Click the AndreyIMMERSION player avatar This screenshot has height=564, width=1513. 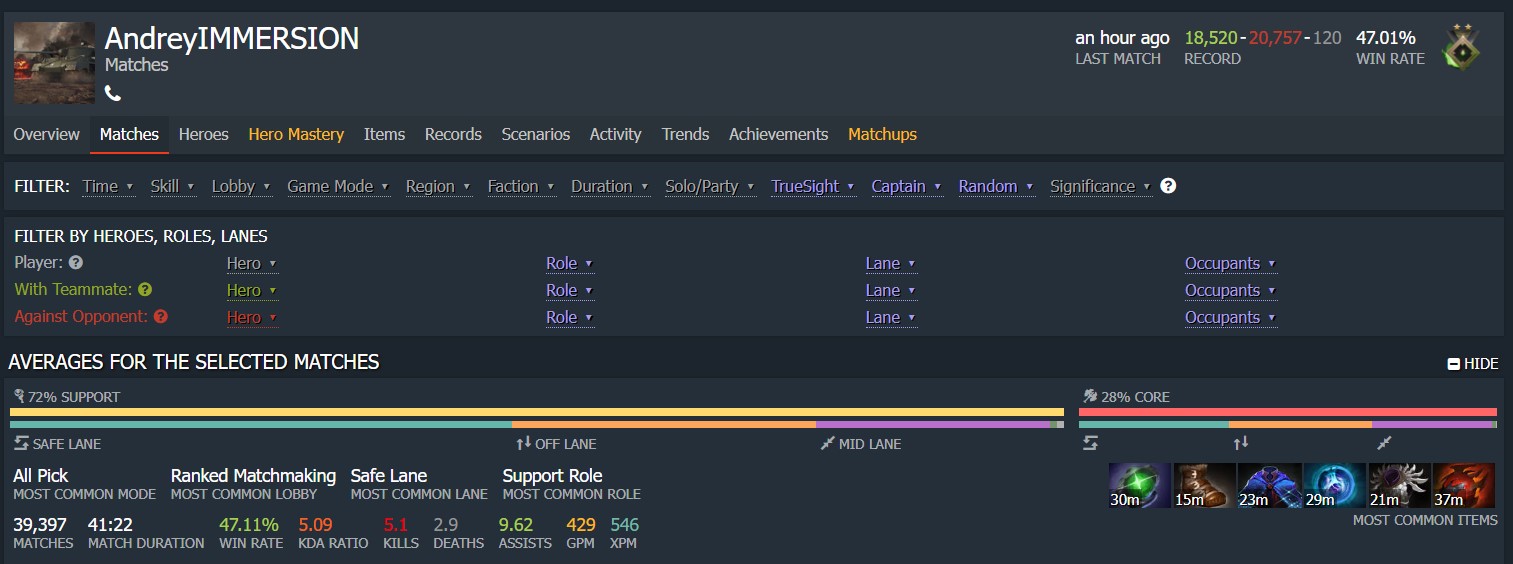click(x=55, y=63)
